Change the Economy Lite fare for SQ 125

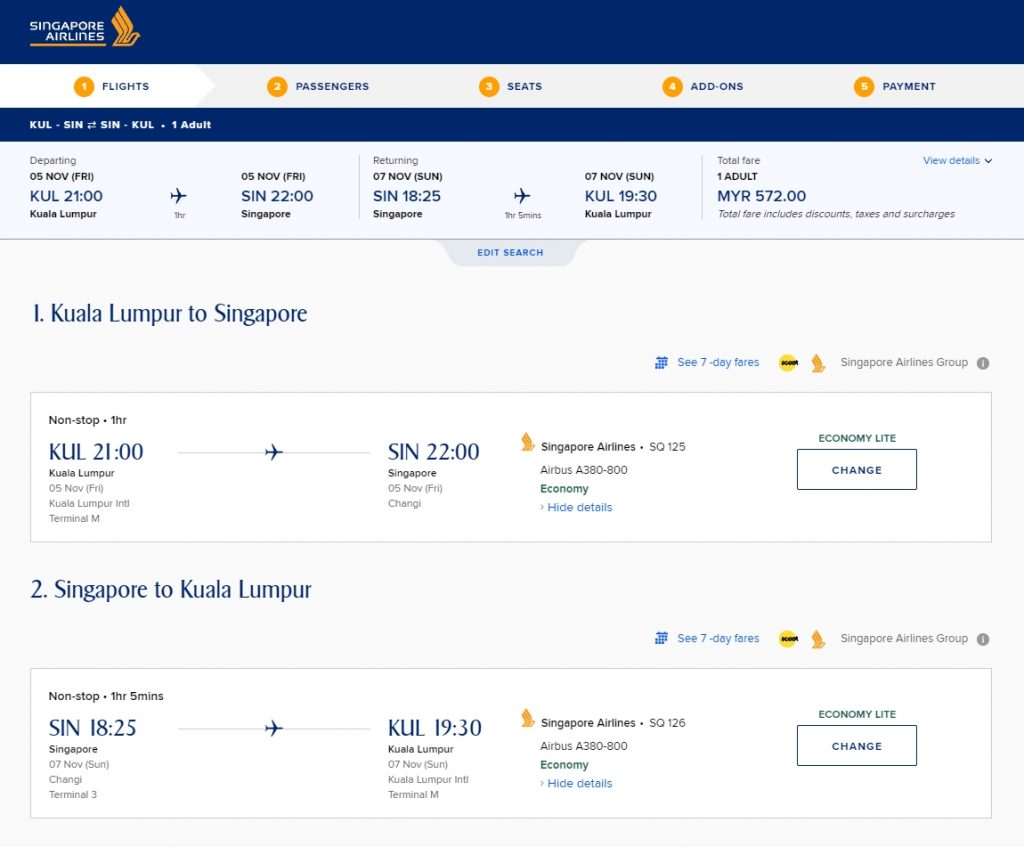pyautogui.click(x=856, y=470)
